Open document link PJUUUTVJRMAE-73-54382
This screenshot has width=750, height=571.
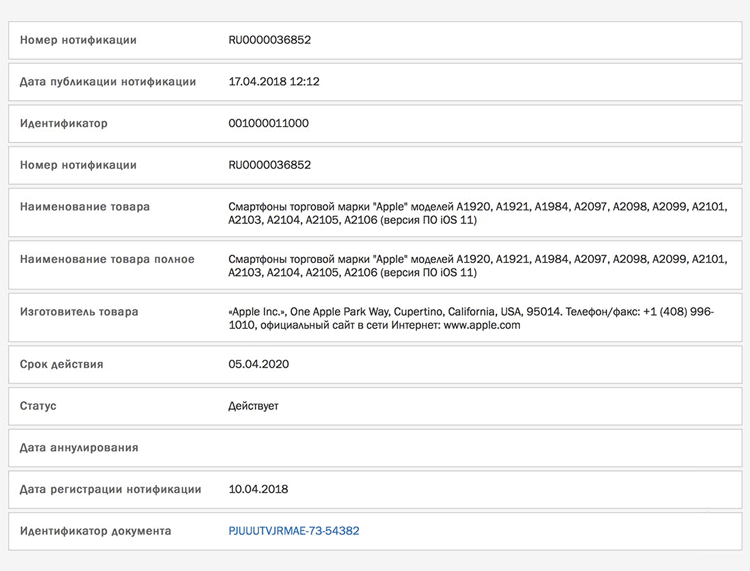pos(294,531)
